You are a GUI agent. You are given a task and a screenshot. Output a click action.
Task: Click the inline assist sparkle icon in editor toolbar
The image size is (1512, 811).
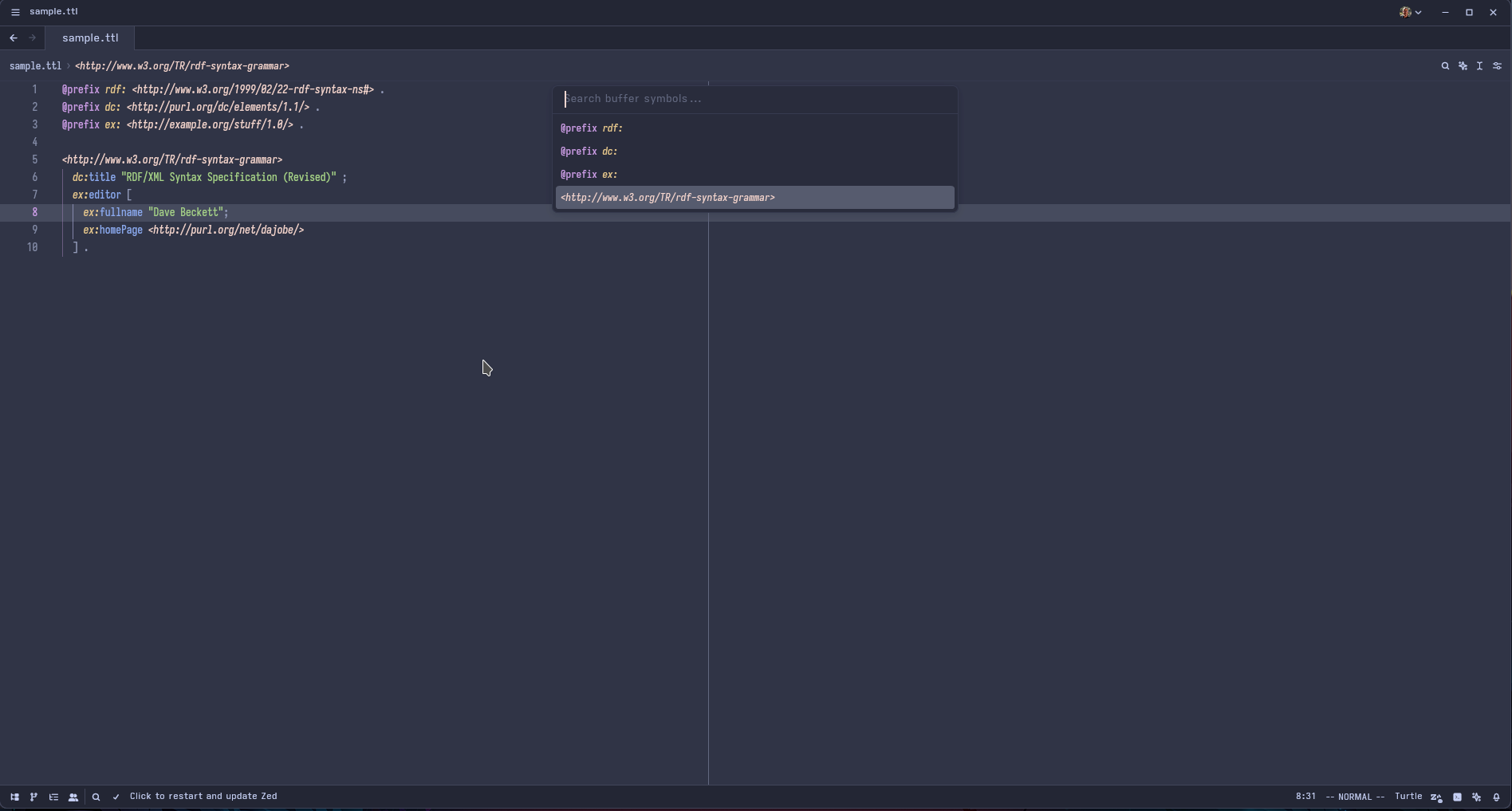(1463, 66)
